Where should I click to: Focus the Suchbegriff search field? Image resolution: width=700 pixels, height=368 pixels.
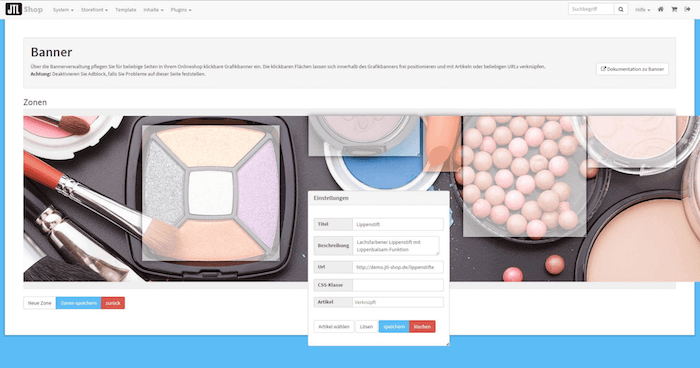(x=591, y=9)
